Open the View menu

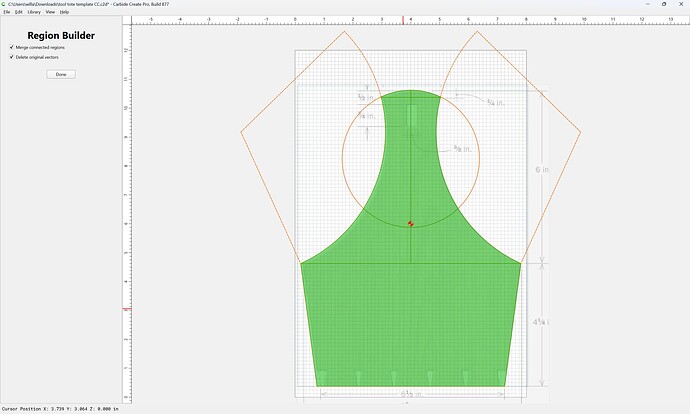coord(50,12)
